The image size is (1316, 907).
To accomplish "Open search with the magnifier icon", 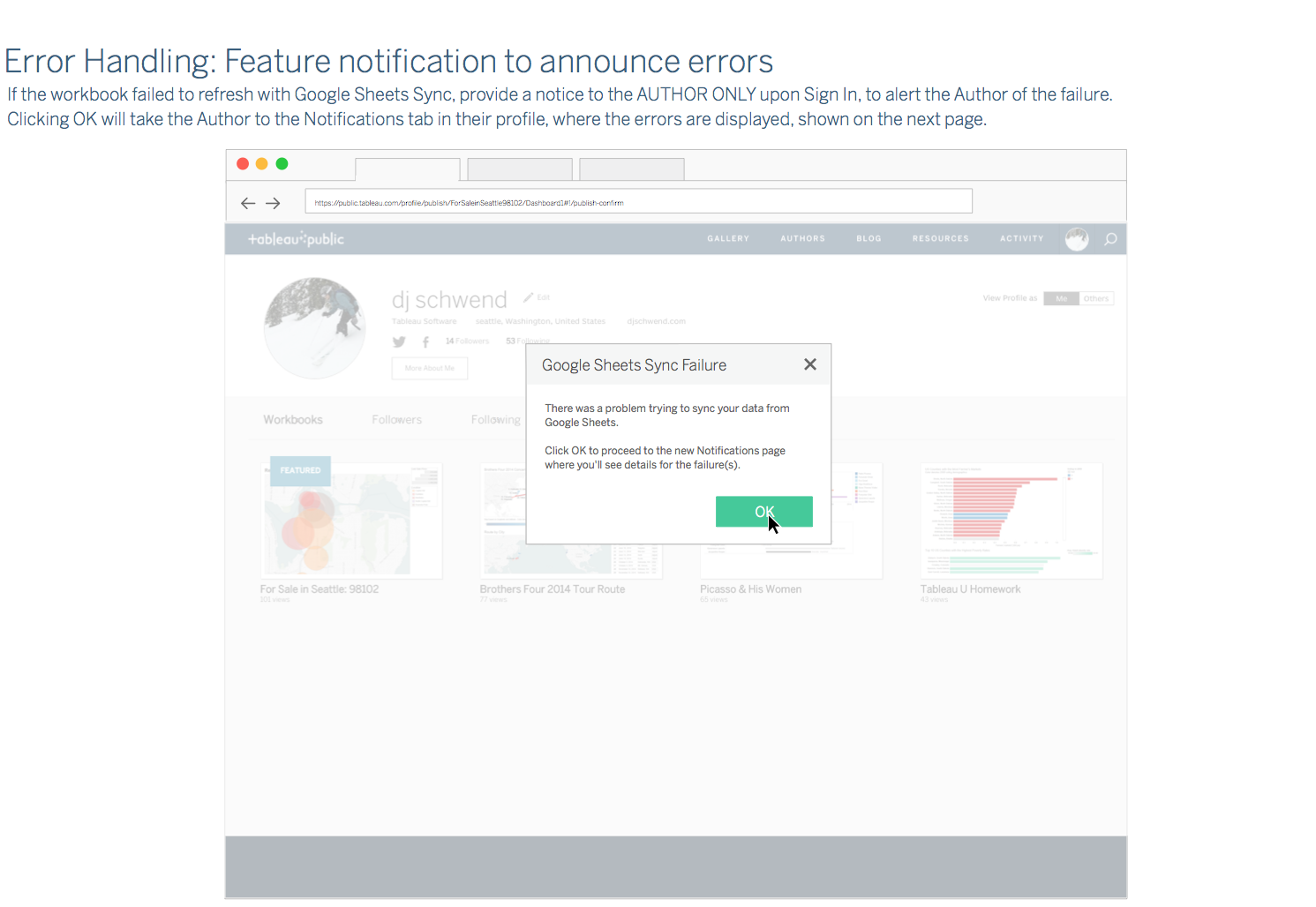I will coord(1110,239).
